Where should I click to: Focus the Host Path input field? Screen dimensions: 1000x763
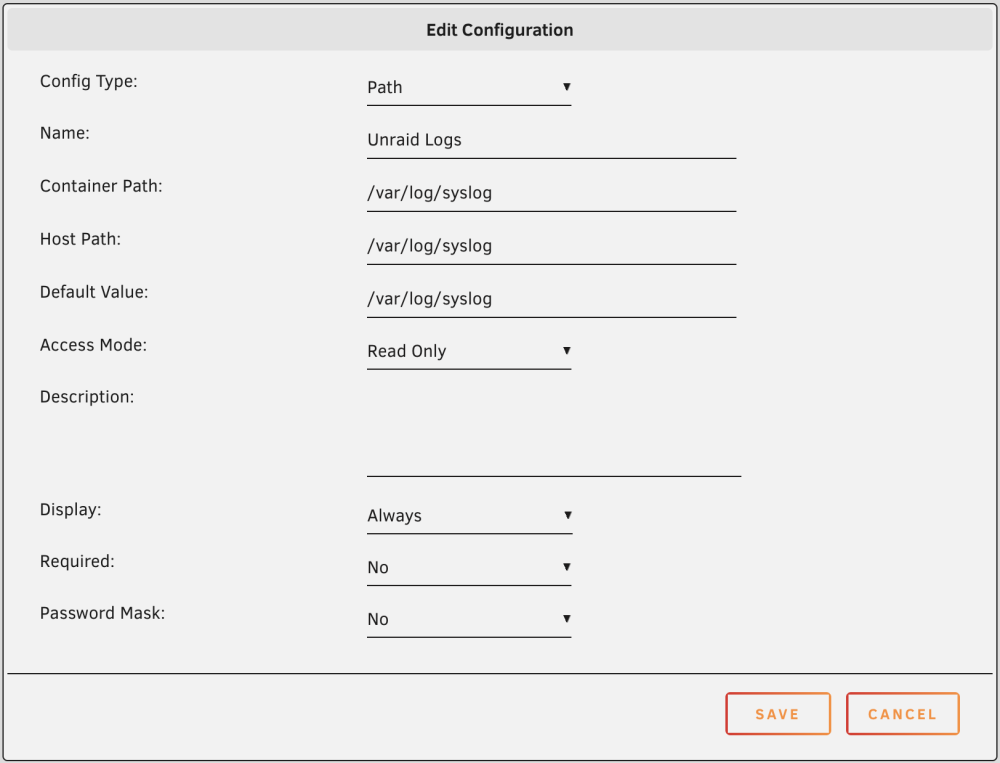pos(552,246)
